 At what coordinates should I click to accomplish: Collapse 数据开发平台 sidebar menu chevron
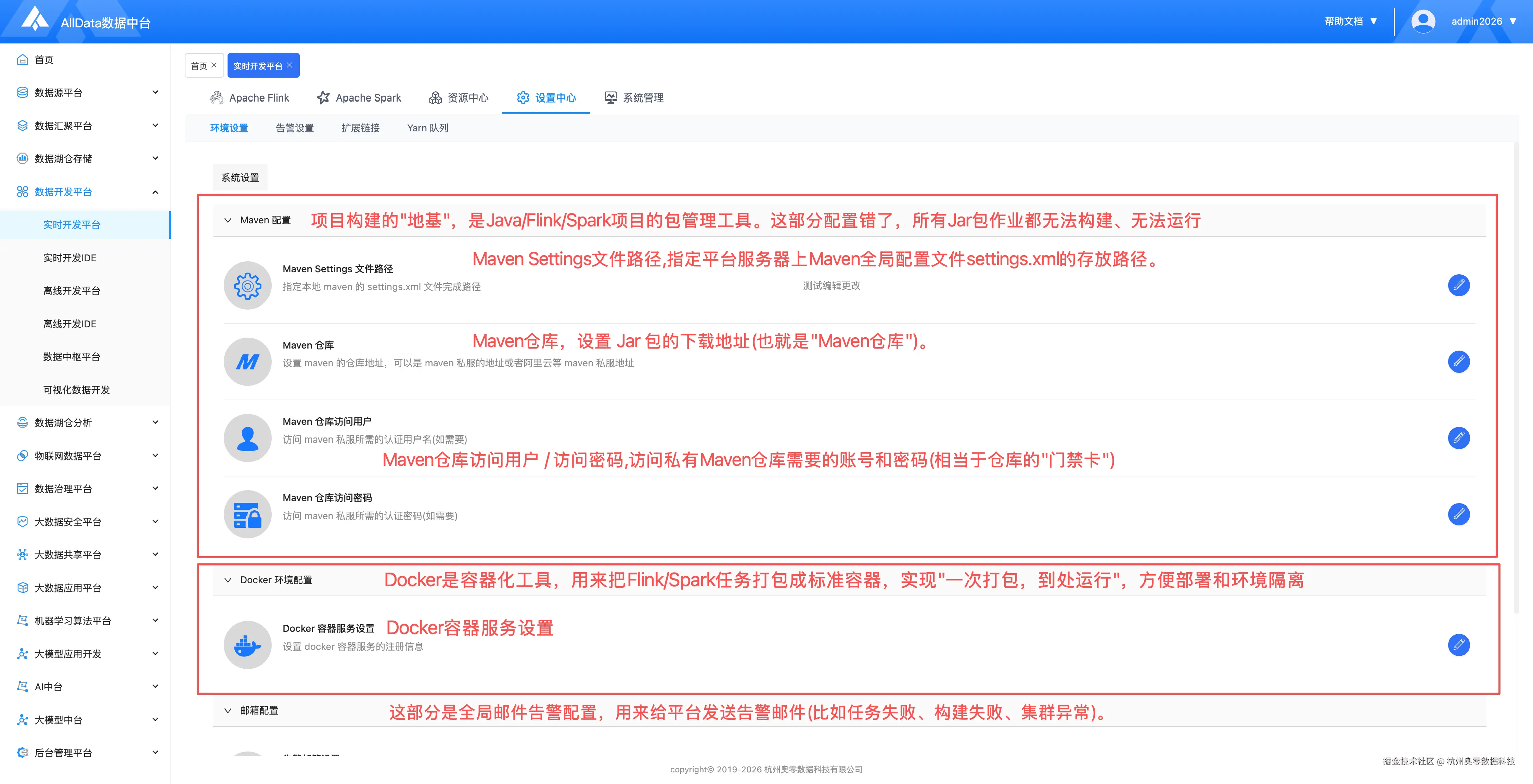coord(155,192)
